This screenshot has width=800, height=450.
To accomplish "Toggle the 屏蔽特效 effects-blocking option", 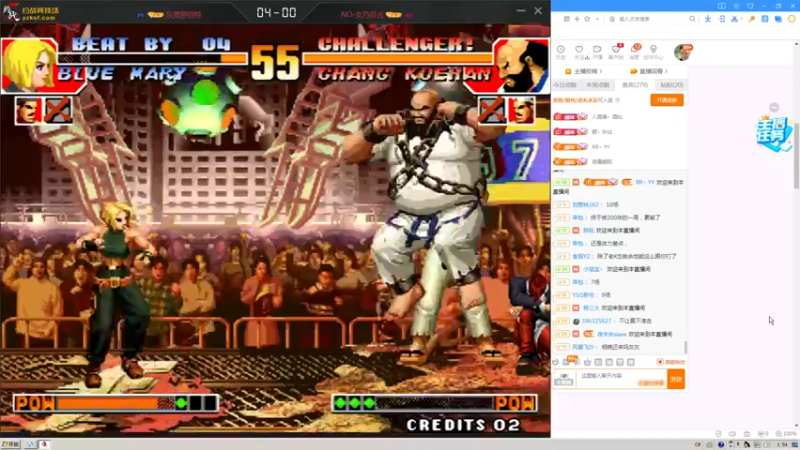I will tap(671, 362).
